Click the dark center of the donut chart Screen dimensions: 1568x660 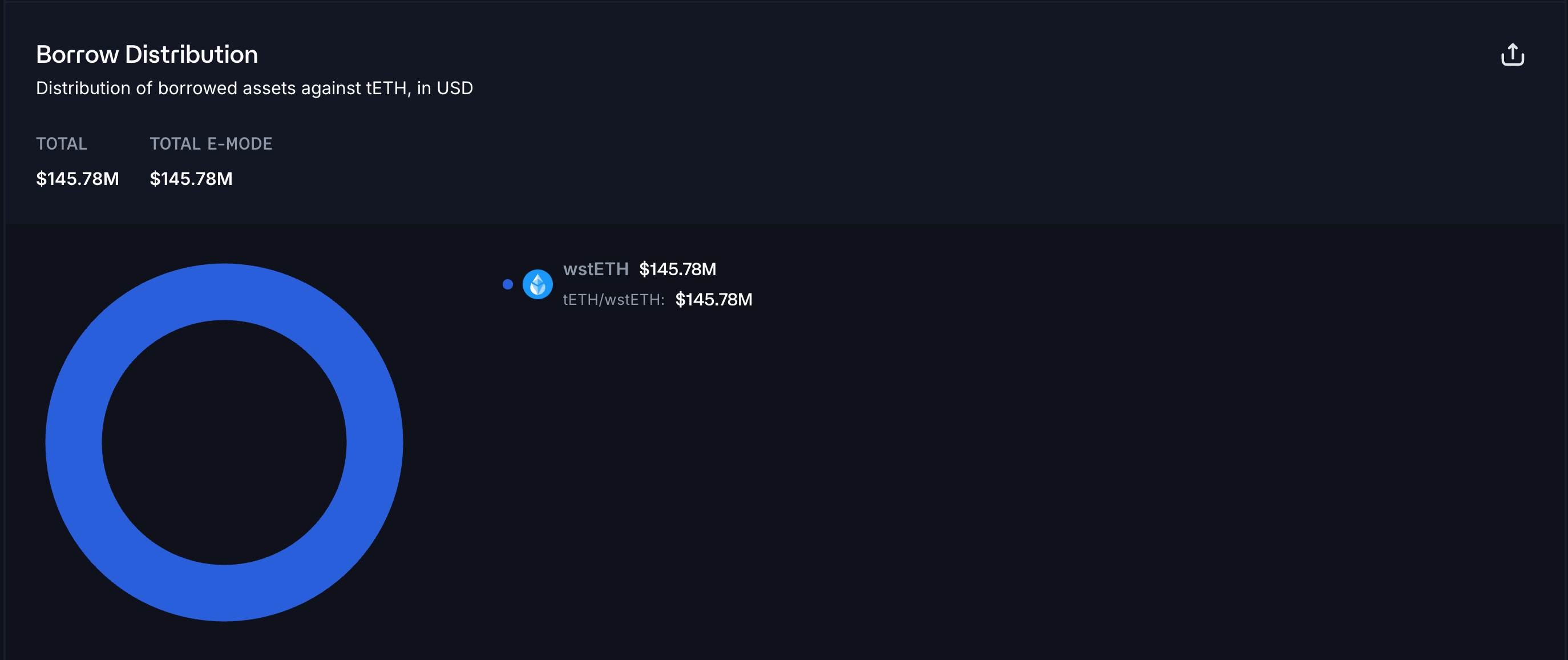coord(224,442)
